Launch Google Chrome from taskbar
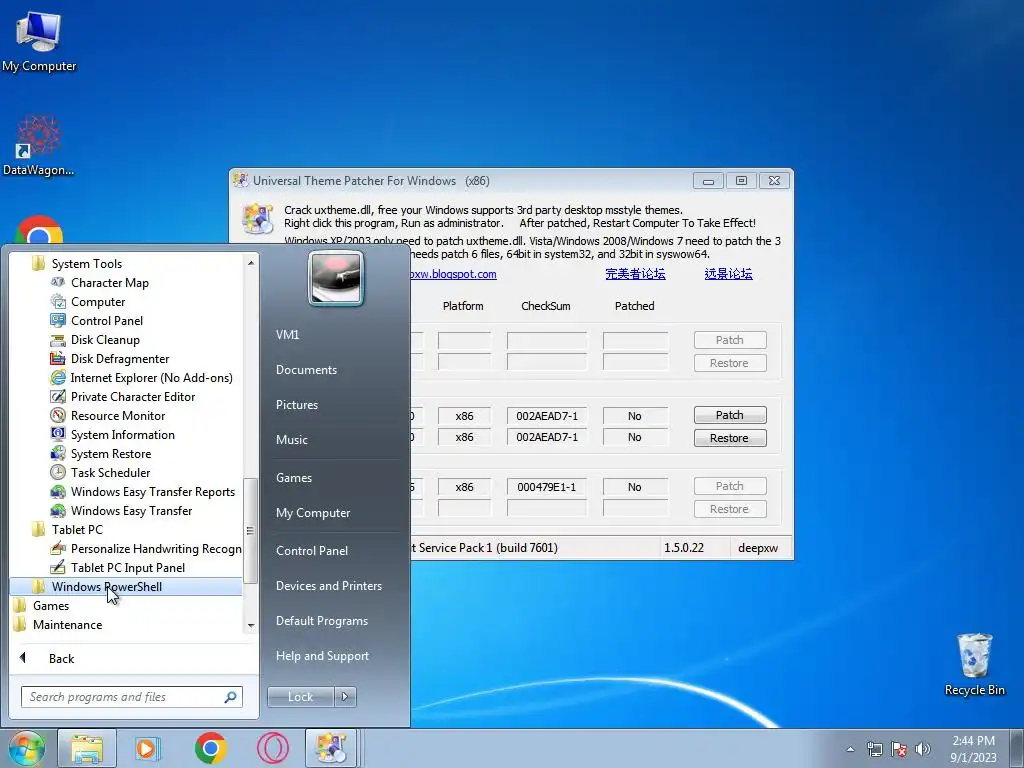The width and height of the screenshot is (1024, 768). (210, 748)
